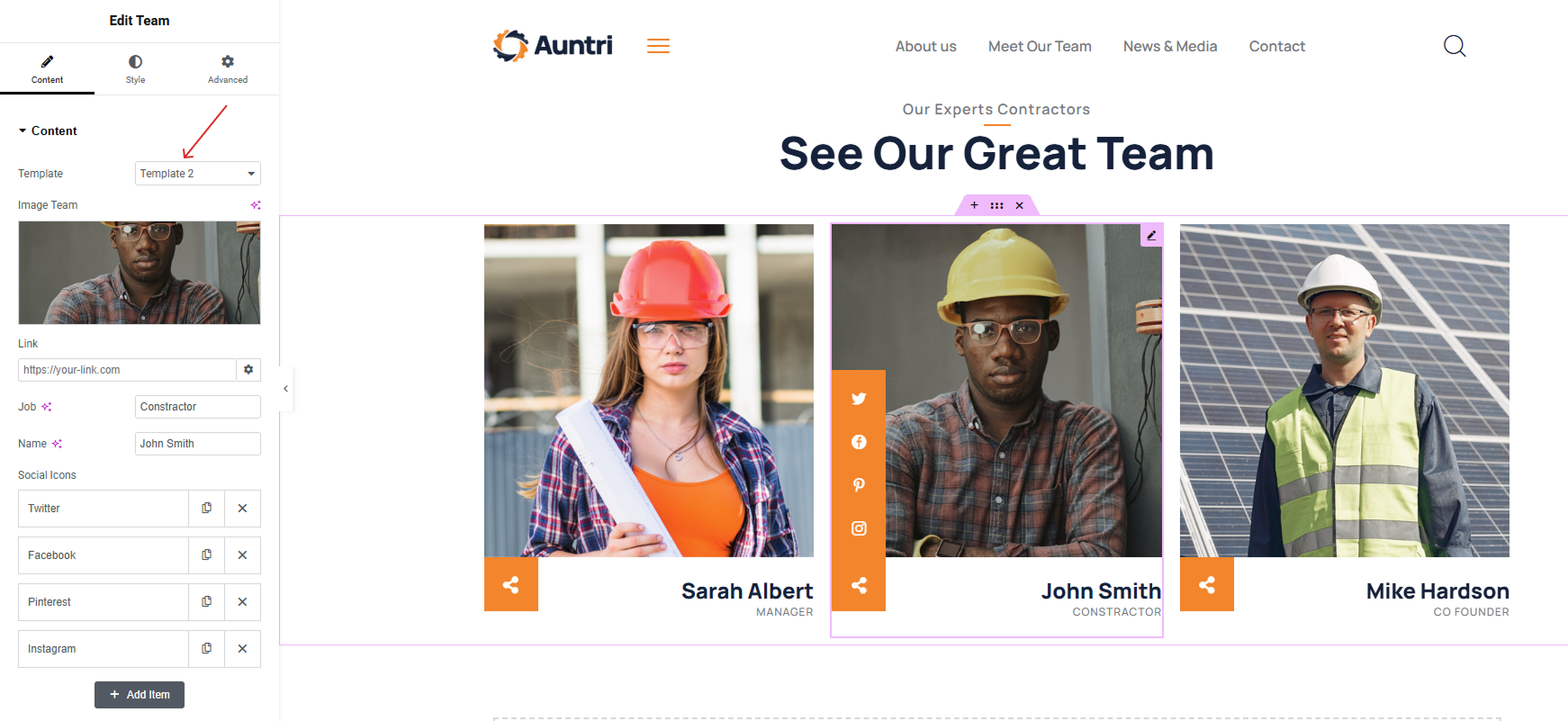
Task: Open Meet Our Team menu link
Action: [x=1040, y=46]
